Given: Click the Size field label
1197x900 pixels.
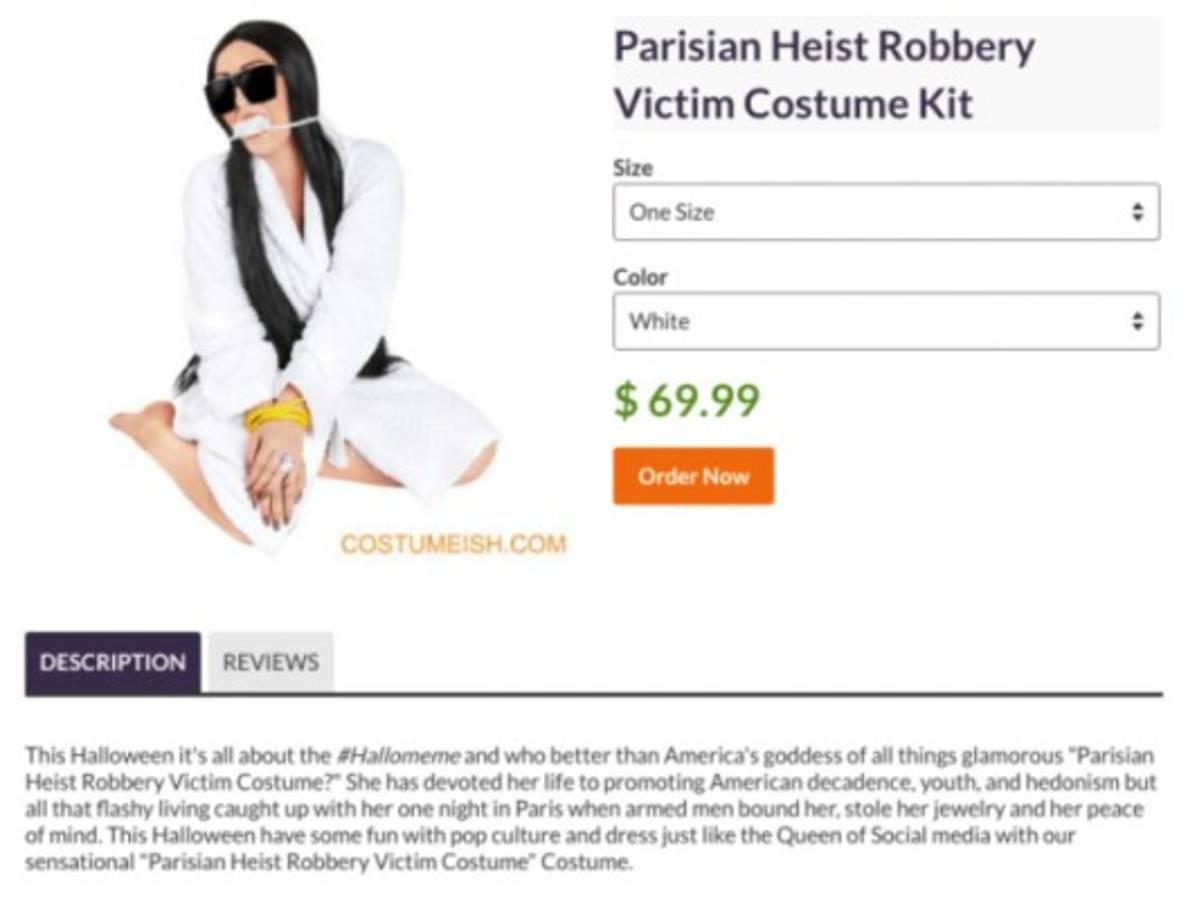Looking at the screenshot, I should click(x=633, y=168).
